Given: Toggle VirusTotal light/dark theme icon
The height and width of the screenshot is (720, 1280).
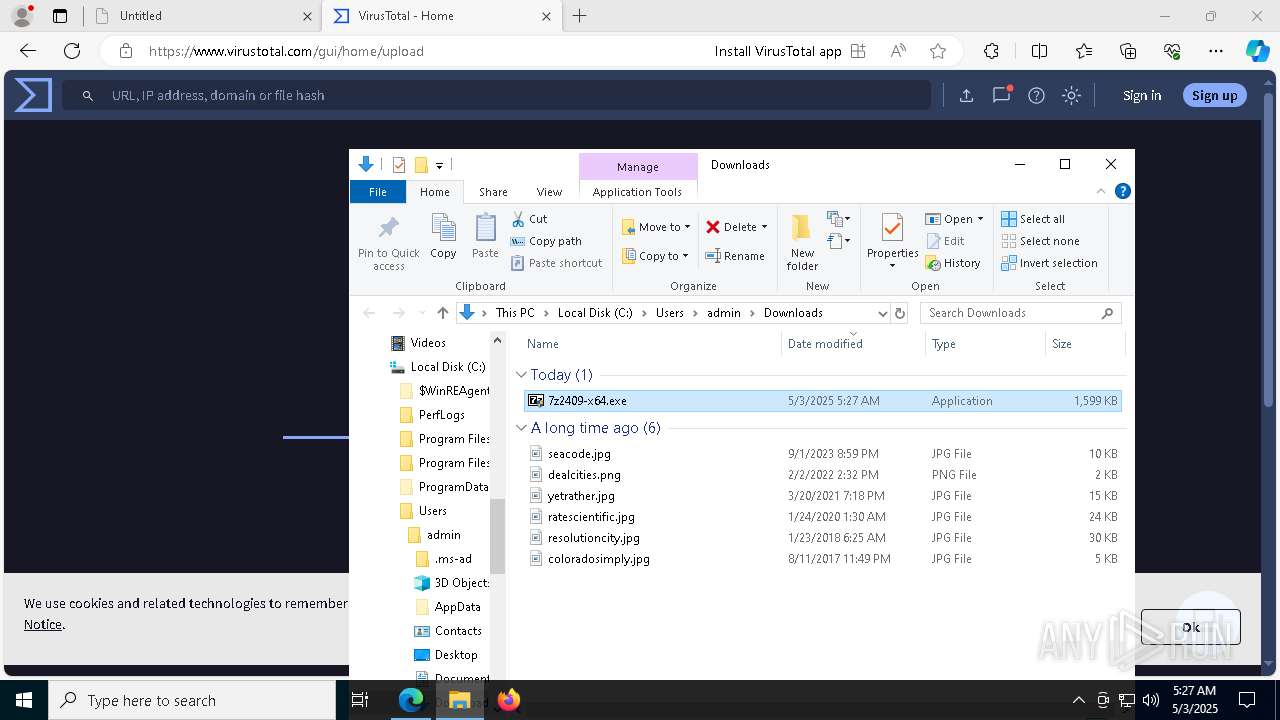Looking at the screenshot, I should [x=1072, y=95].
